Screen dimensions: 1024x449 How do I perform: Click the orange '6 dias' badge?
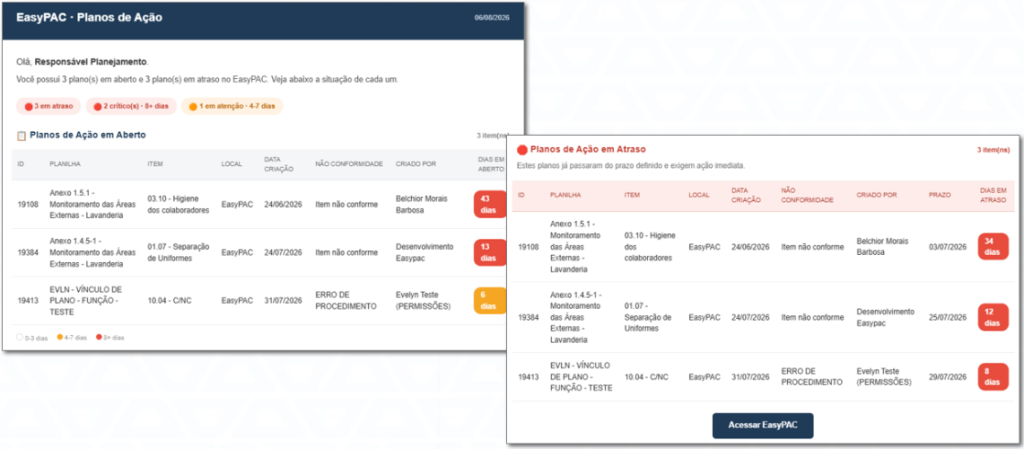tap(489, 301)
